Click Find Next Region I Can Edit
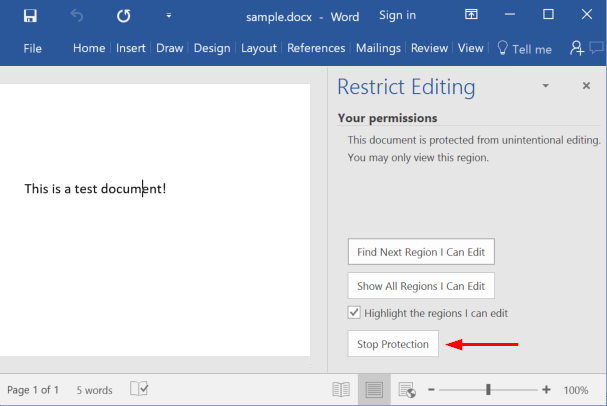Screen dimensions: 607x406 pos(421,252)
